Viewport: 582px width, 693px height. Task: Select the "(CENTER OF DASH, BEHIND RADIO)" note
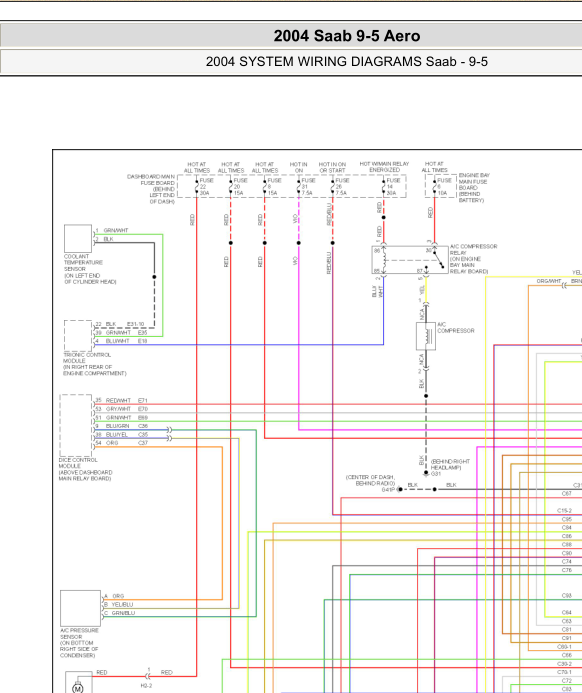click(370, 480)
